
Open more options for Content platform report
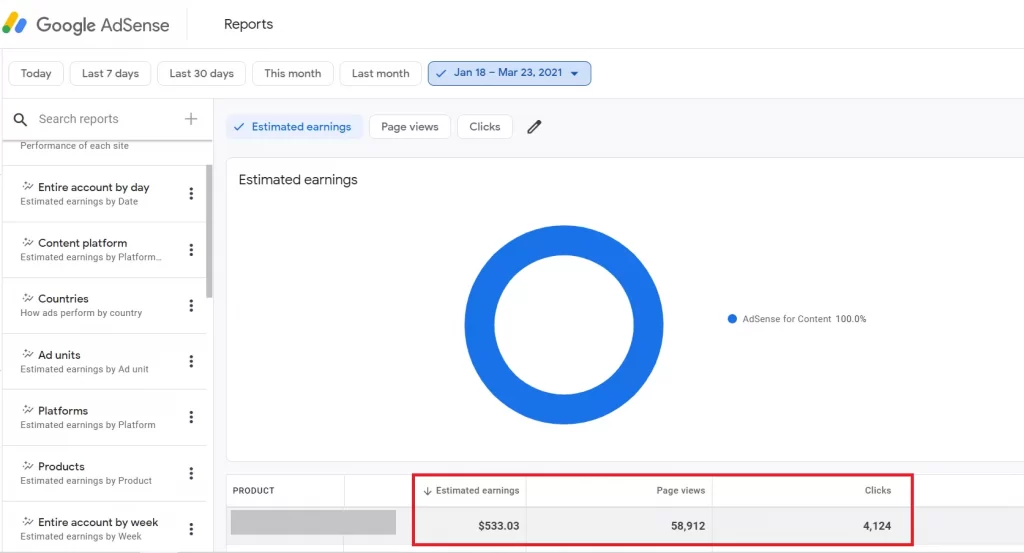tap(191, 250)
